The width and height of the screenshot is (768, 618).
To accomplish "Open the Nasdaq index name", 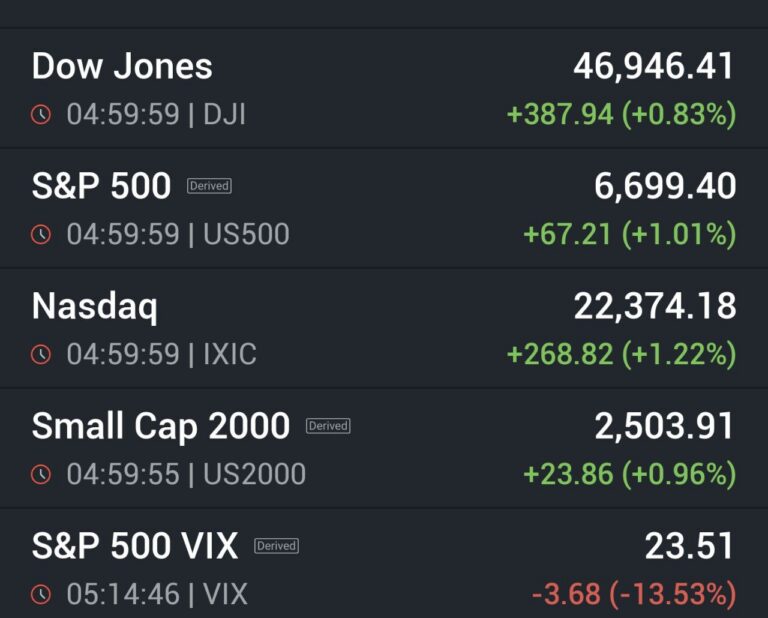I will (x=95, y=307).
